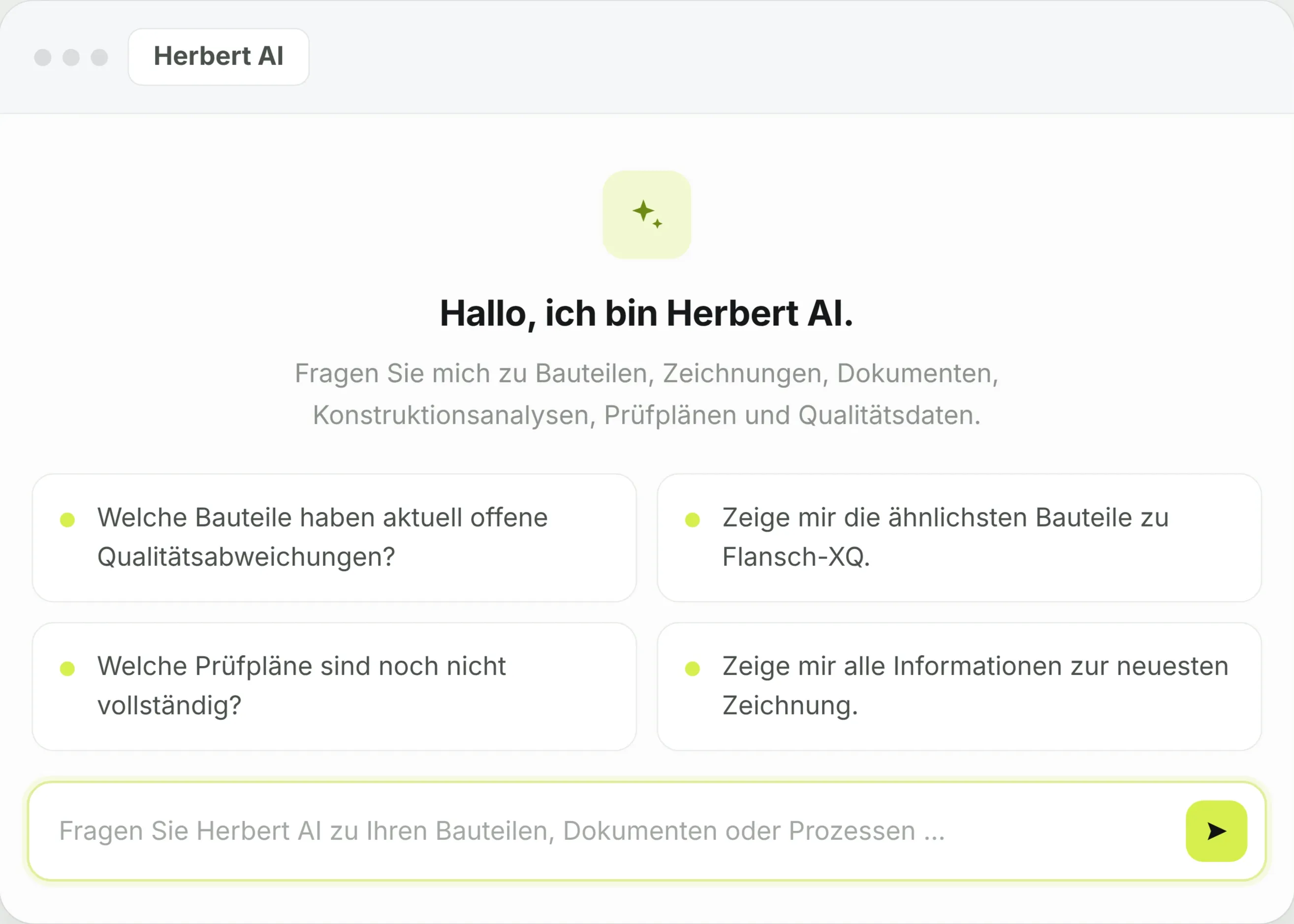Click the middle gray window control dot

71,58
